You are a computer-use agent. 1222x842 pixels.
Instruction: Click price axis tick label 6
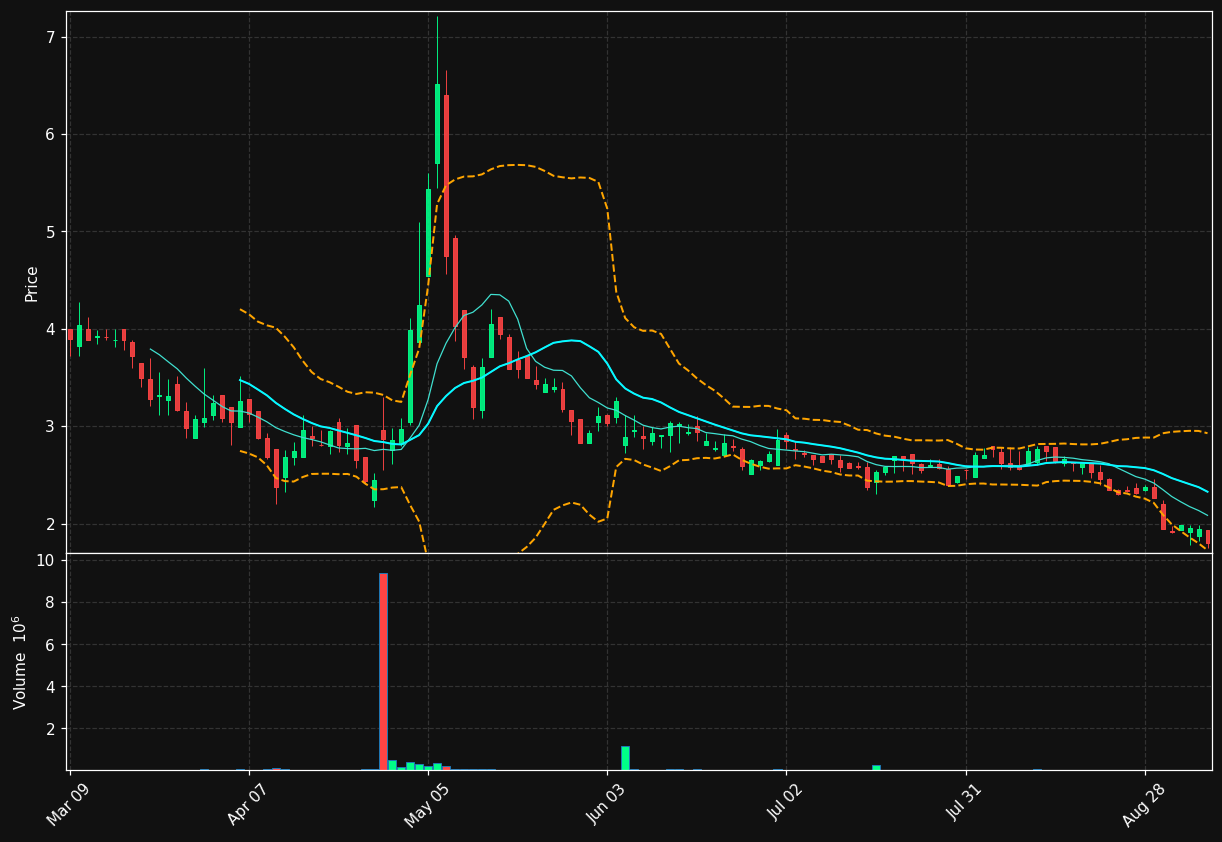click(x=51, y=135)
